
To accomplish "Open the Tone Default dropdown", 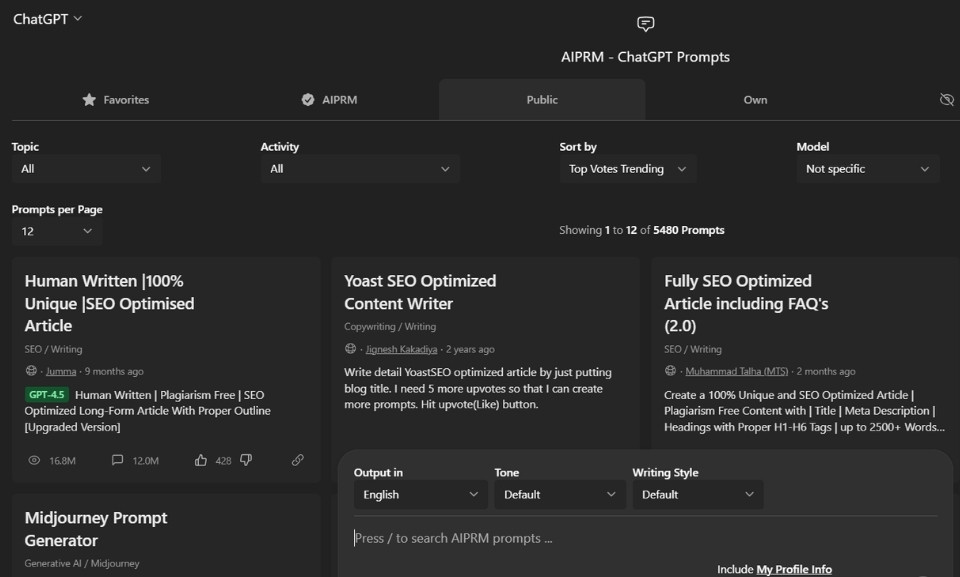I will tap(560, 494).
